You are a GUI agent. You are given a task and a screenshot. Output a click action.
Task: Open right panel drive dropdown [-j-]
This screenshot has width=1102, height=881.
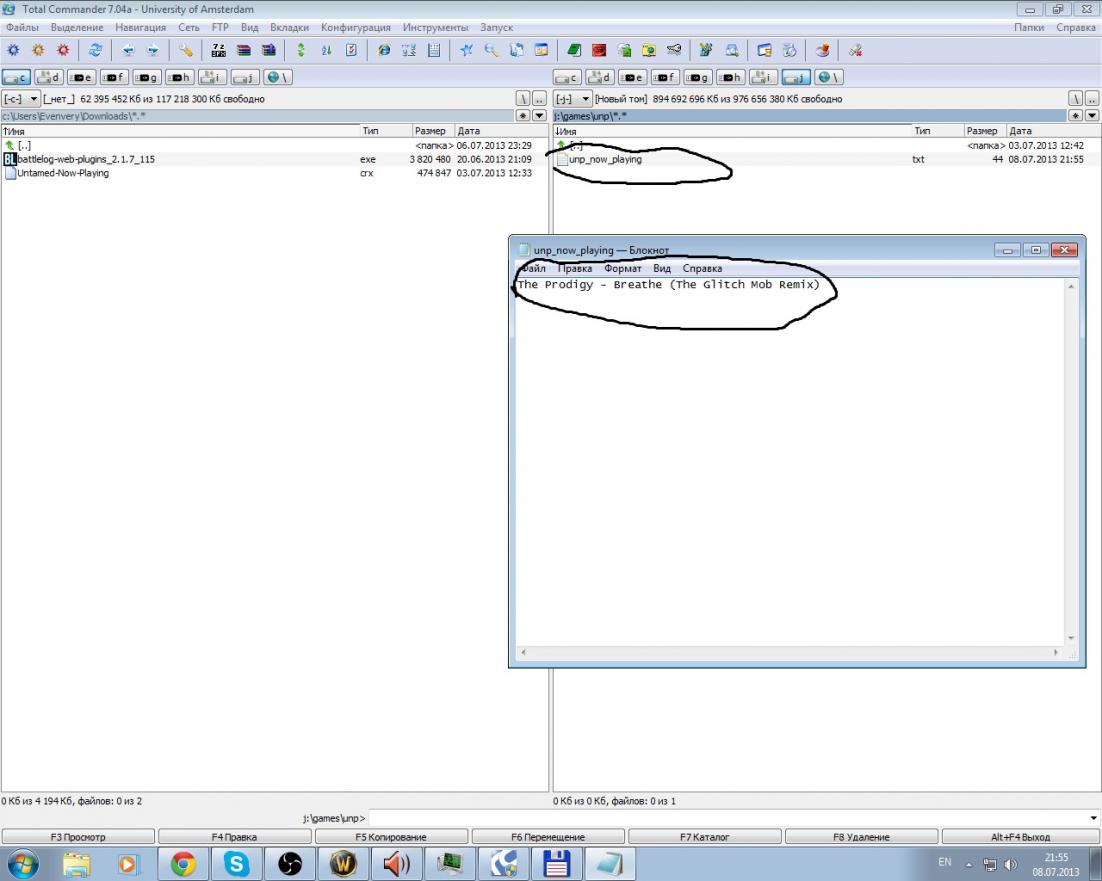click(x=572, y=99)
